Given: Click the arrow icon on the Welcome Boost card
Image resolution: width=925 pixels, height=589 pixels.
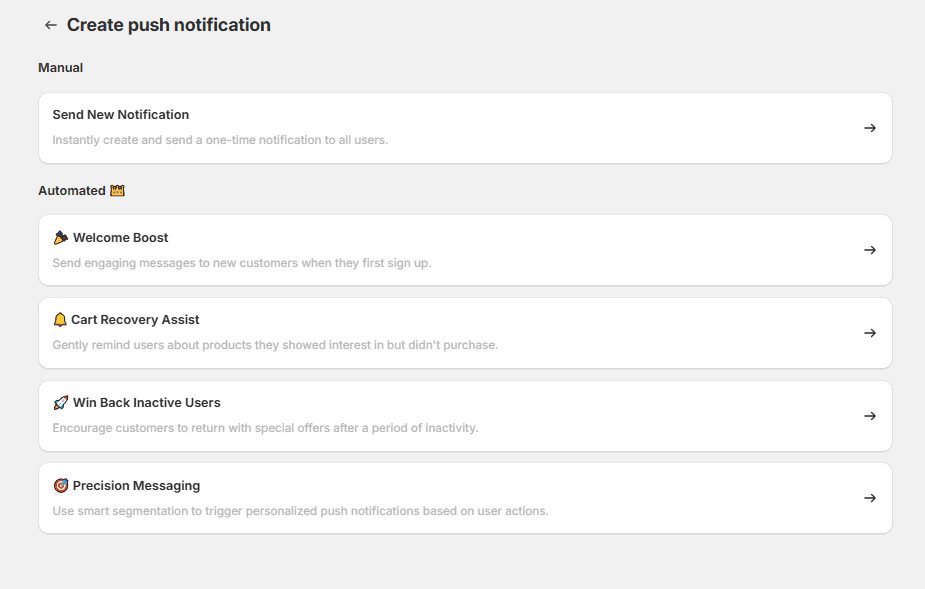Looking at the screenshot, I should pos(869,250).
